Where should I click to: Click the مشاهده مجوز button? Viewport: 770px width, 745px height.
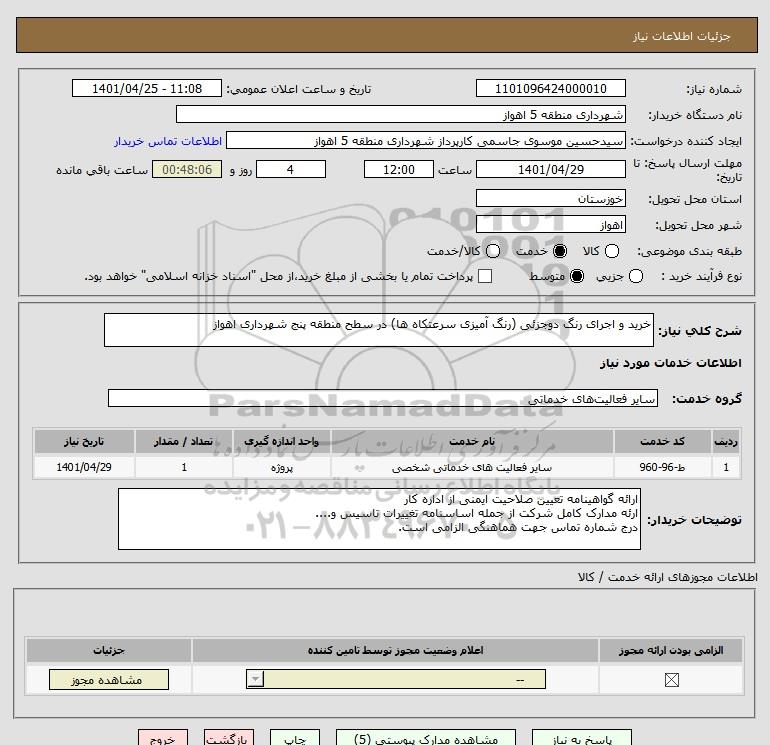coord(109,680)
